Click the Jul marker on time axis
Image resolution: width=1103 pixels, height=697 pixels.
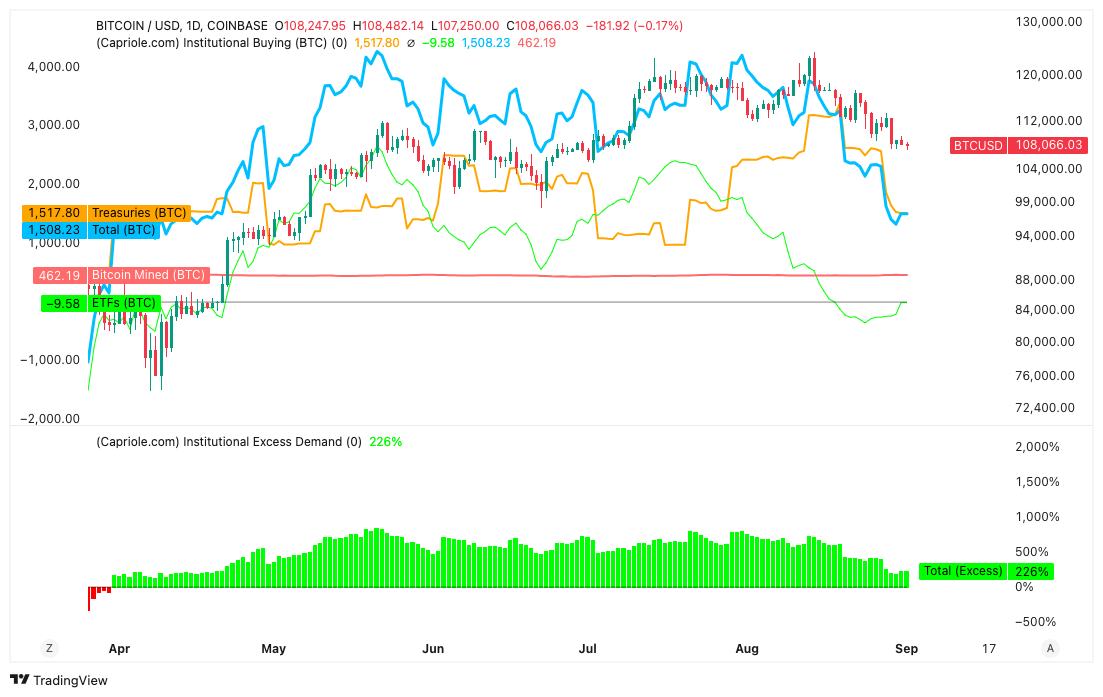pyautogui.click(x=588, y=649)
